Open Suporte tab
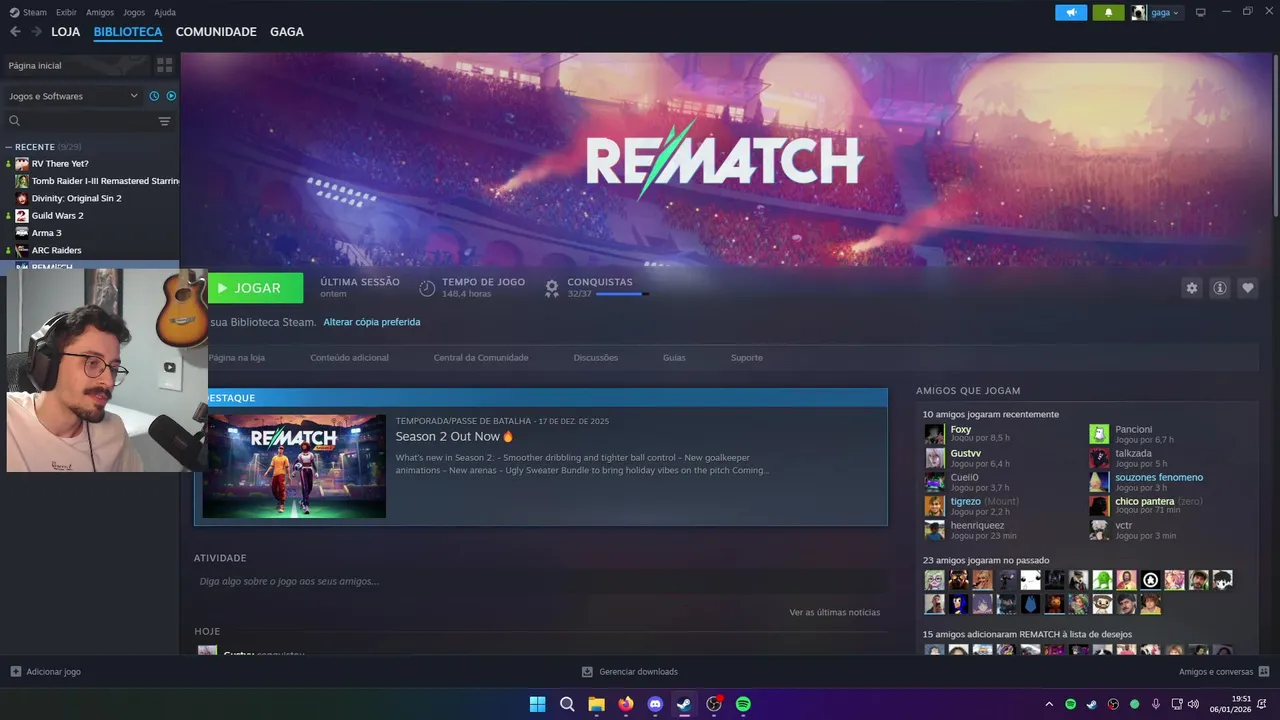The image size is (1280, 720). pyautogui.click(x=747, y=358)
